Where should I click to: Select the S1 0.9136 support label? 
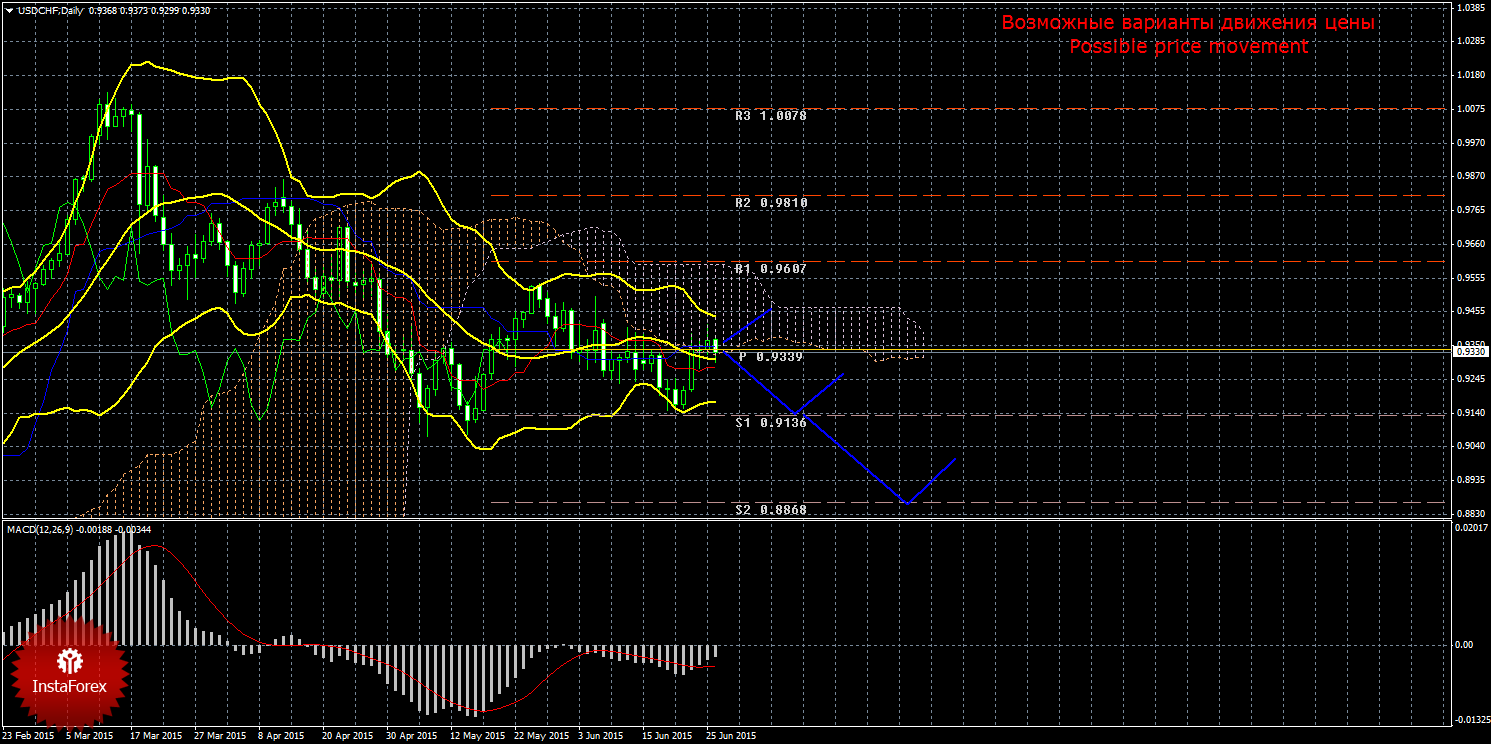point(770,423)
